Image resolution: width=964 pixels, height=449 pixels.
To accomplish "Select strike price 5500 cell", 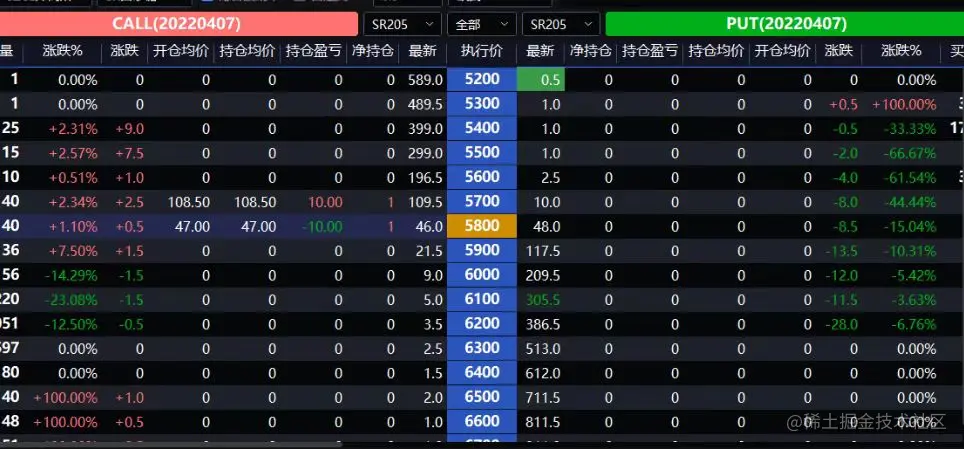I will point(482,153).
